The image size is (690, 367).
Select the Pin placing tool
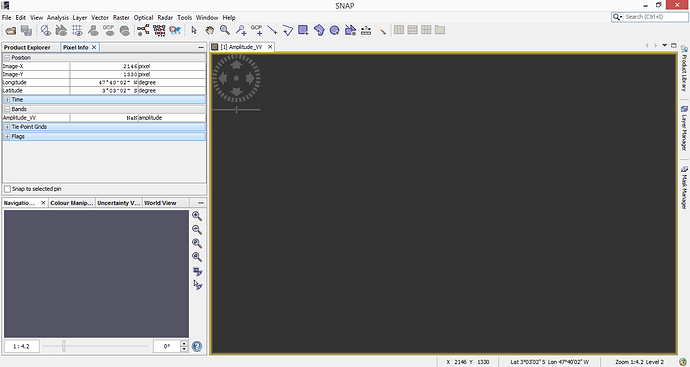click(x=241, y=30)
